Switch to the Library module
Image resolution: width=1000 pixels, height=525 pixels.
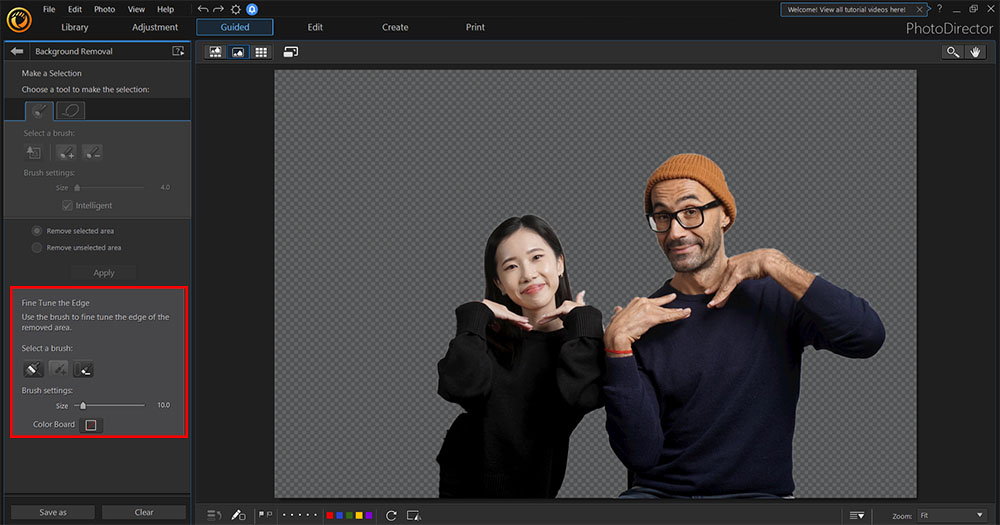click(75, 27)
